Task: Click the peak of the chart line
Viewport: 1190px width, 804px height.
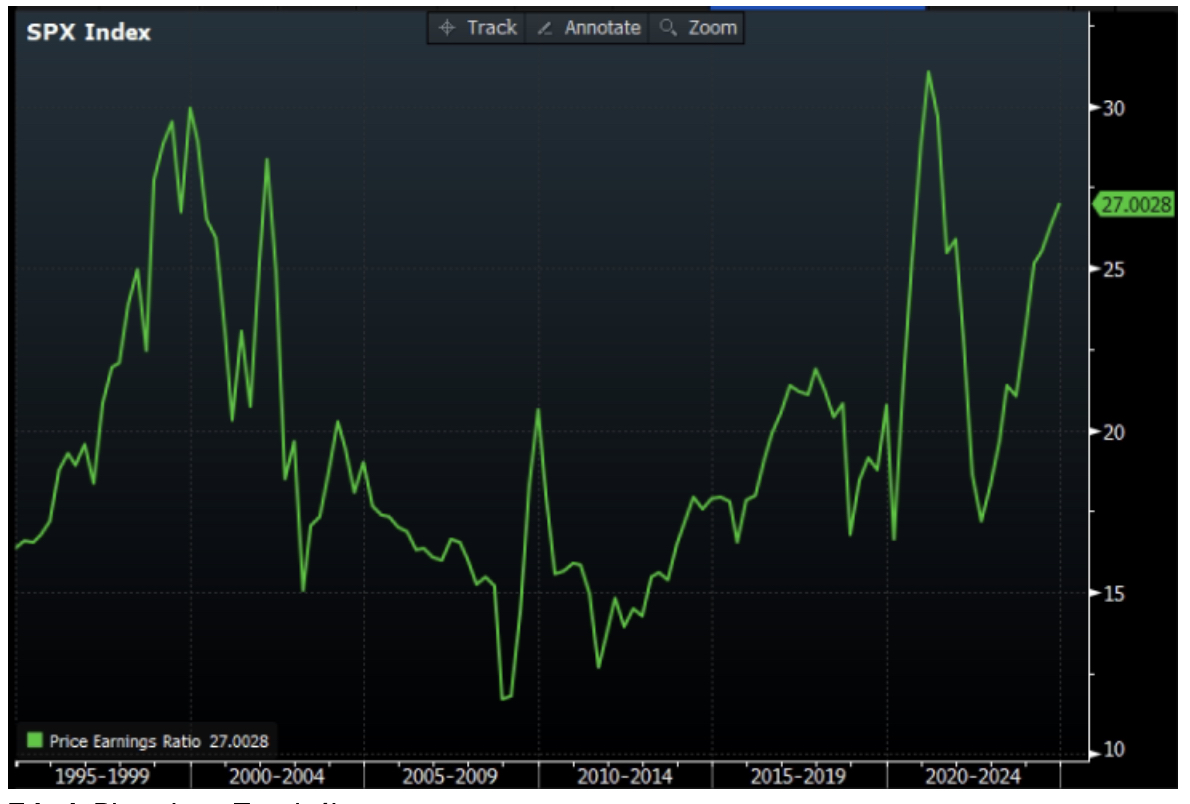Action: coord(930,72)
